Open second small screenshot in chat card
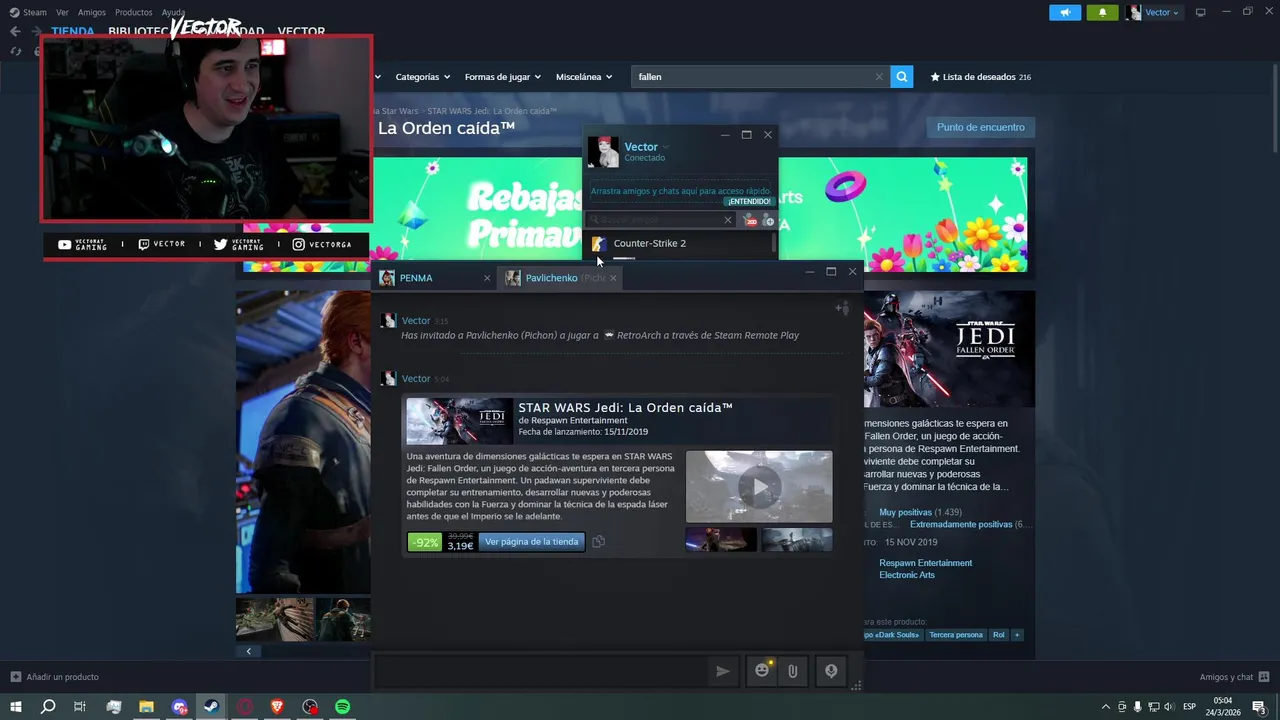 [797, 540]
